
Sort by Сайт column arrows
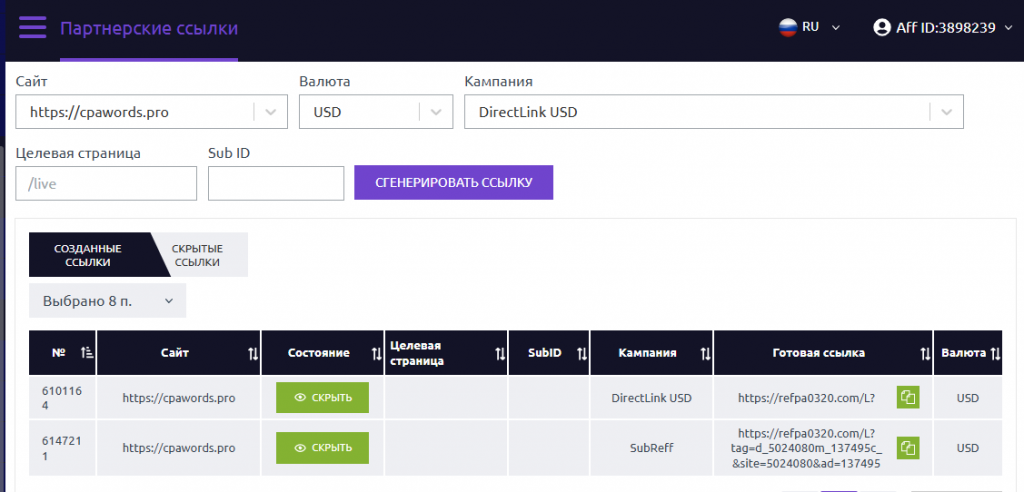252,353
